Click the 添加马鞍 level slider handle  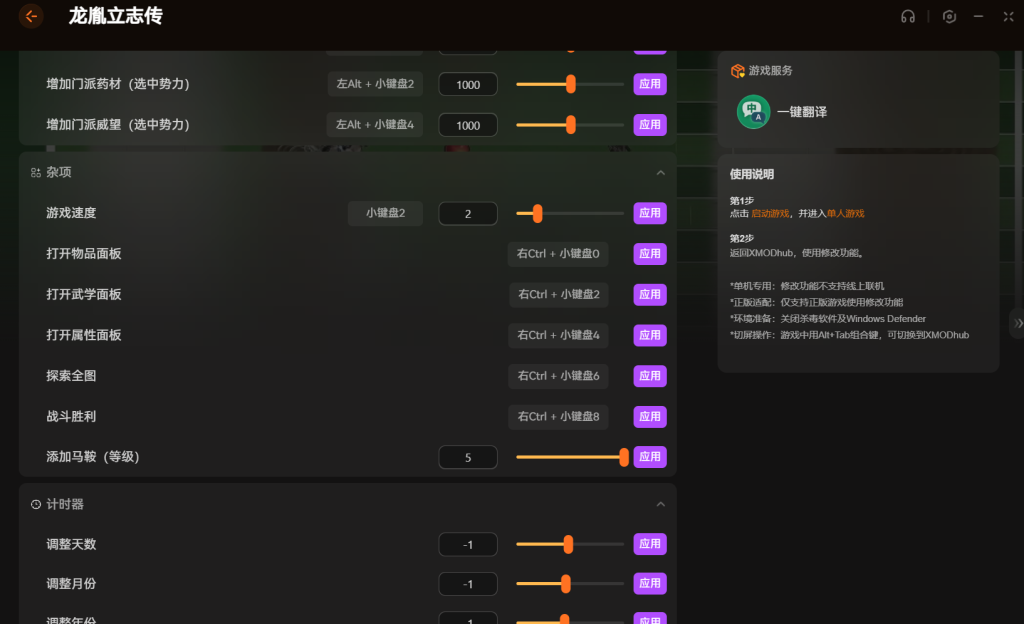pyautogui.click(x=624, y=457)
